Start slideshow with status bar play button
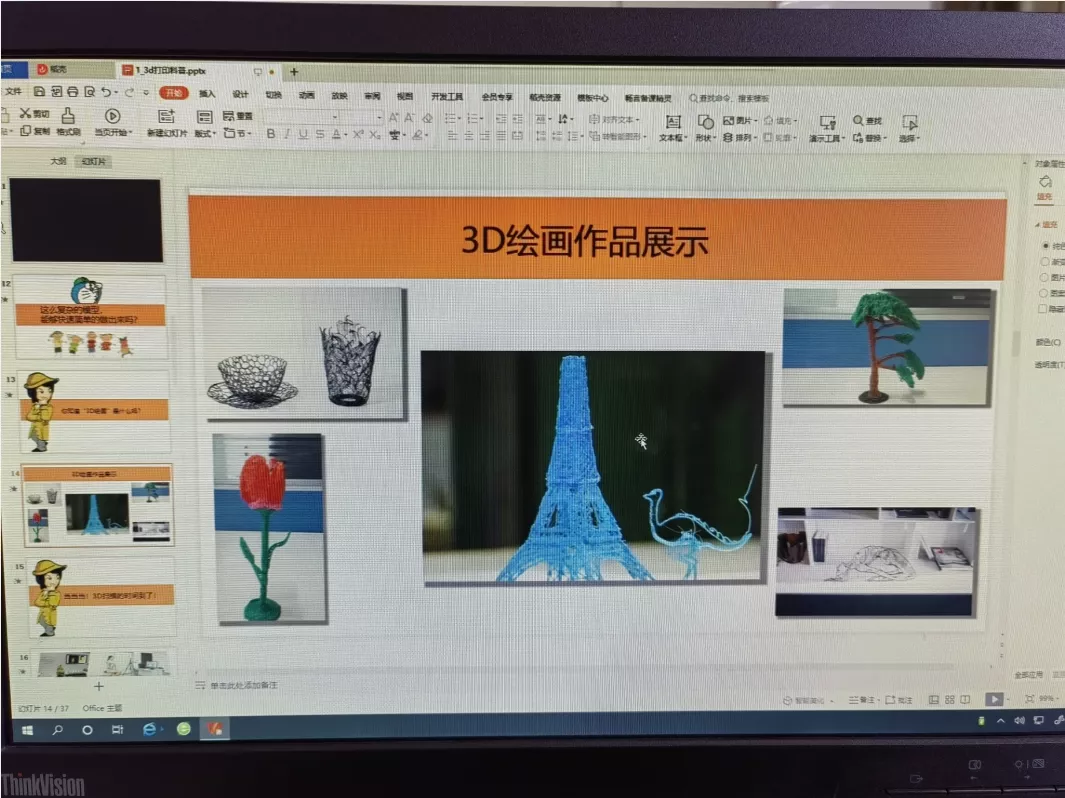Viewport: 1065px width, 798px height. coord(994,699)
